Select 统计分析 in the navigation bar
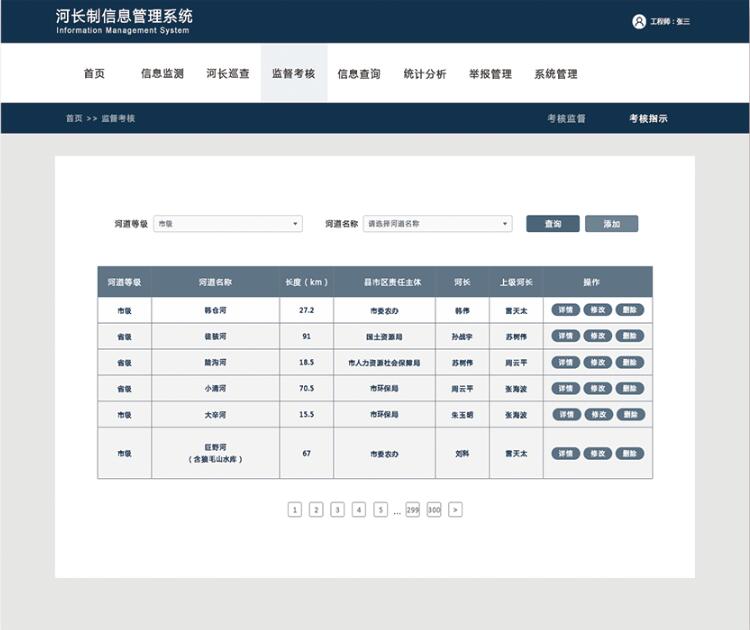 coord(425,74)
